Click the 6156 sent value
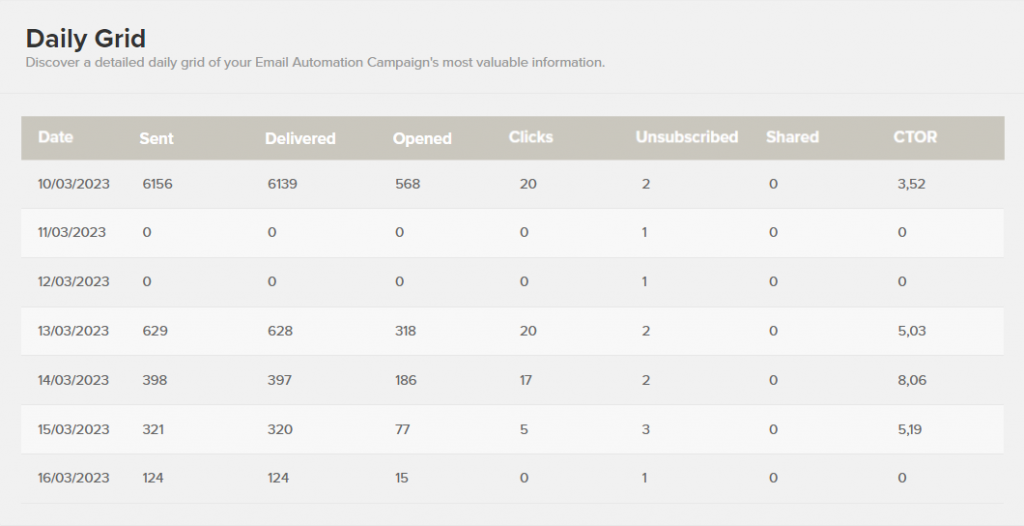The width and height of the screenshot is (1024, 526). point(157,184)
